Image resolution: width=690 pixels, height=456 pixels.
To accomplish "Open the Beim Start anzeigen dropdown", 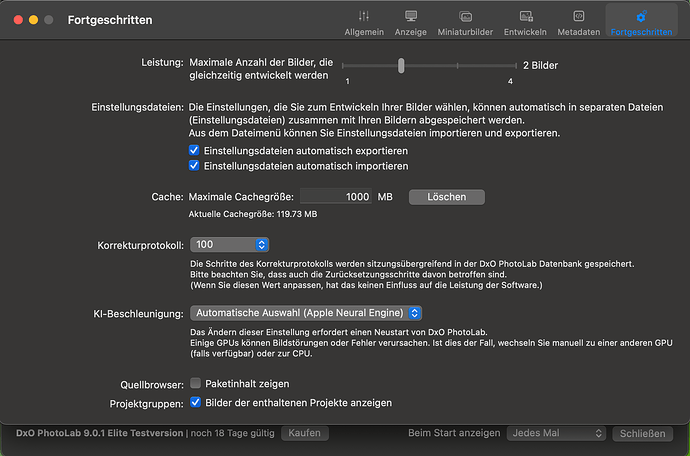I will coord(556,433).
